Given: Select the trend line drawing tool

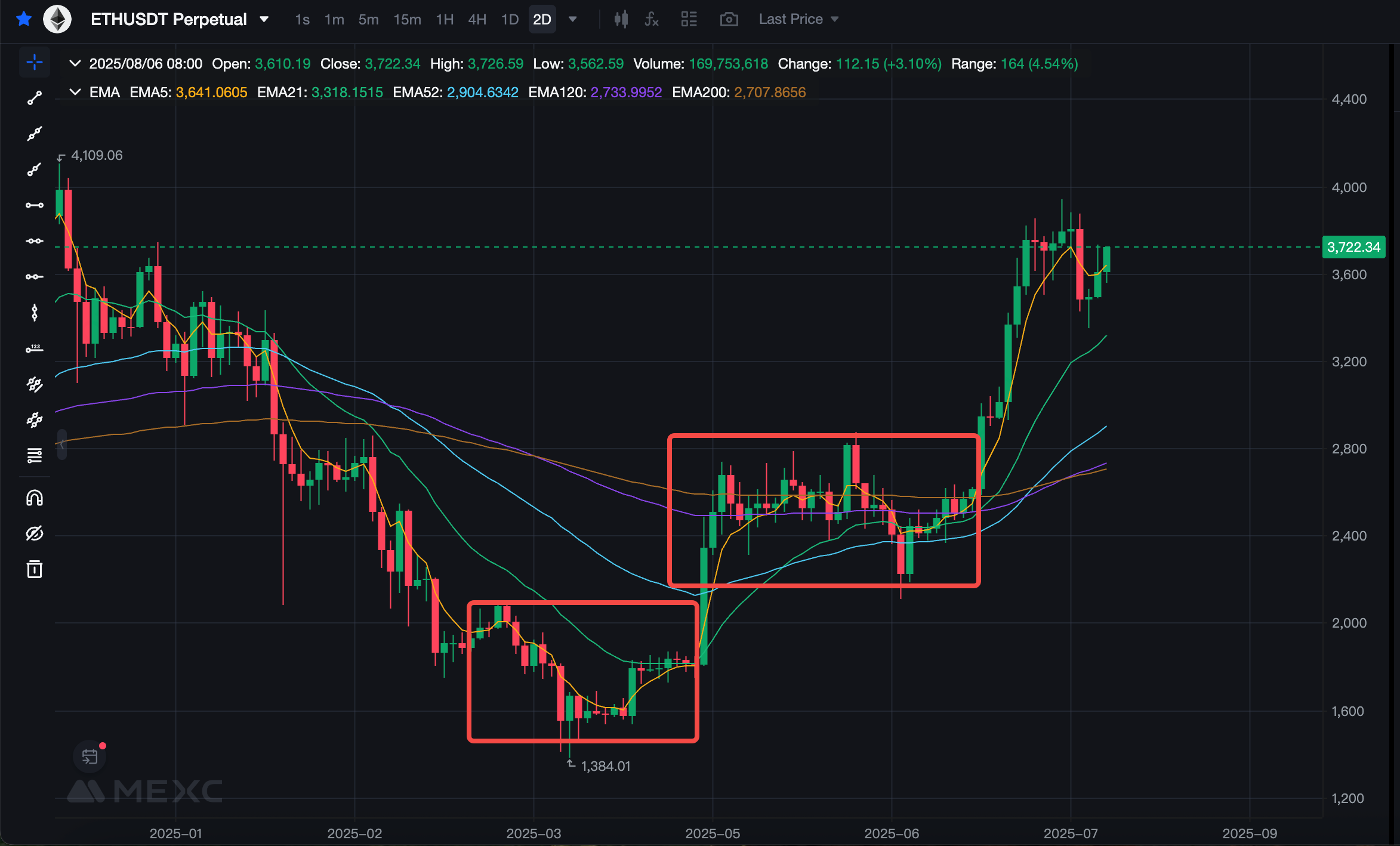Looking at the screenshot, I should (x=35, y=98).
